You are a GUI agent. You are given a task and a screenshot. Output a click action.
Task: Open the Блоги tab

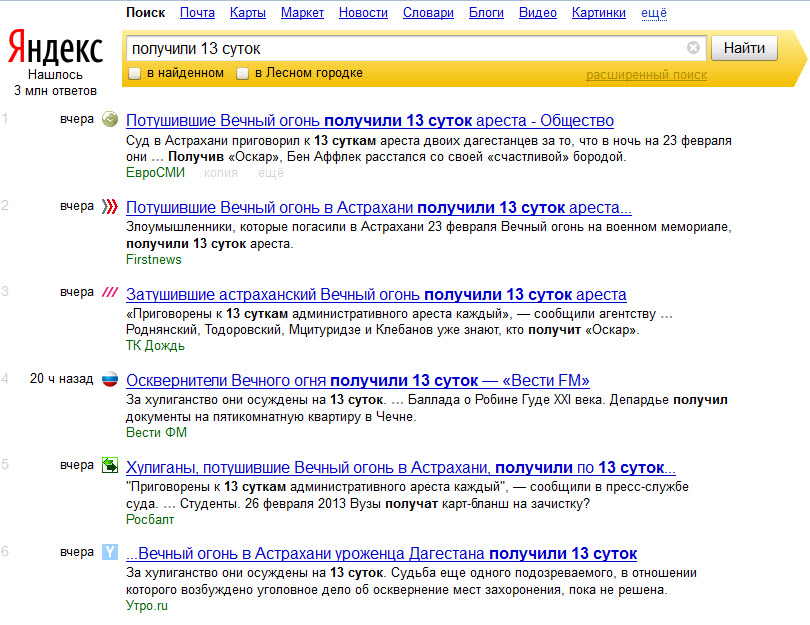pyautogui.click(x=486, y=13)
